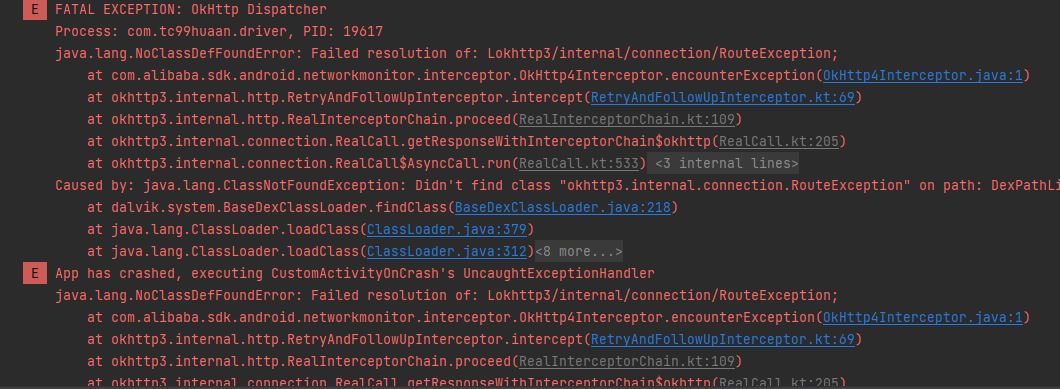This screenshot has width=1060, height=389.
Task: Expand the 3 internal lines fold
Action: coord(723,163)
